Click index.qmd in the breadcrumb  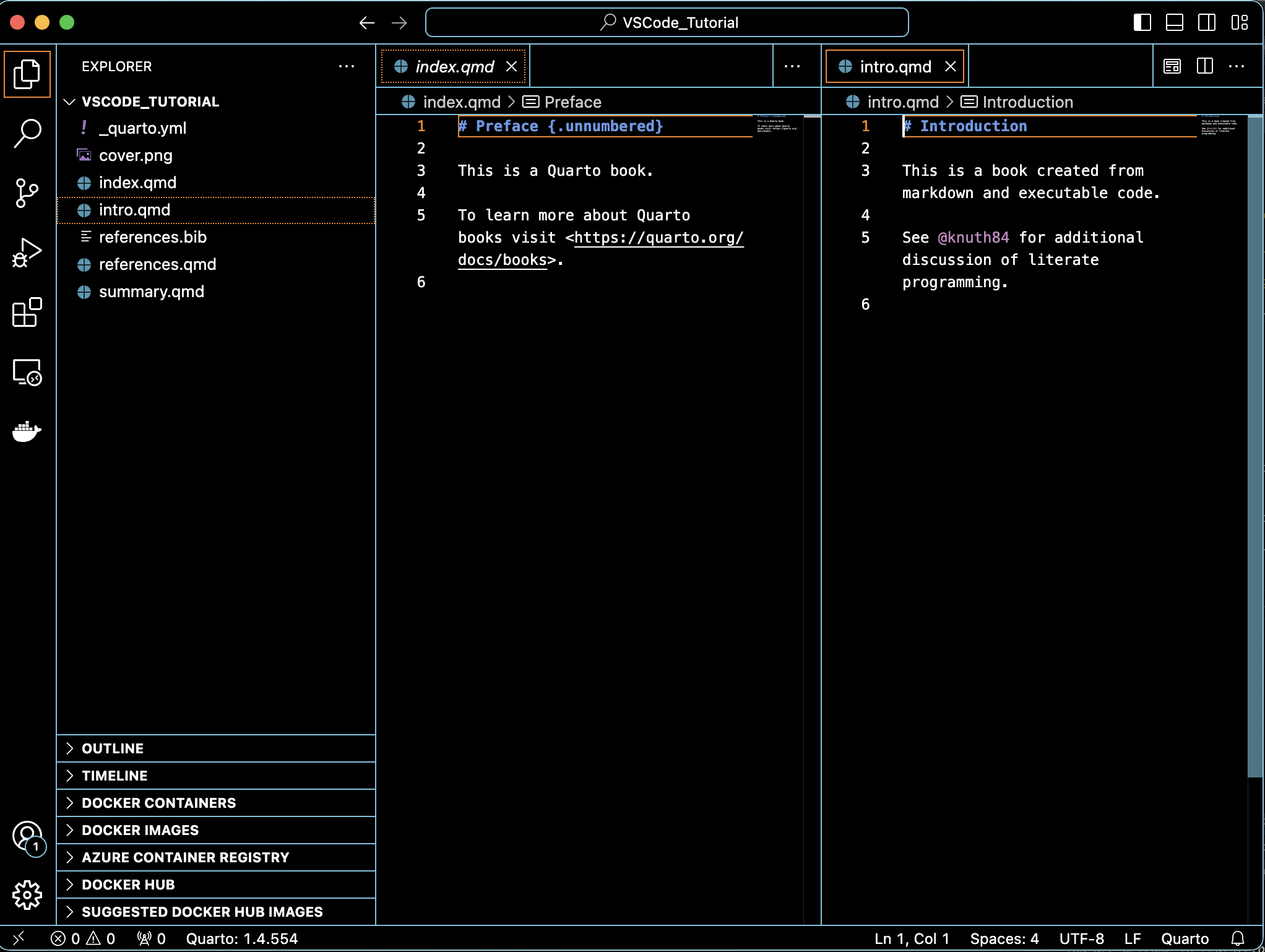451,102
